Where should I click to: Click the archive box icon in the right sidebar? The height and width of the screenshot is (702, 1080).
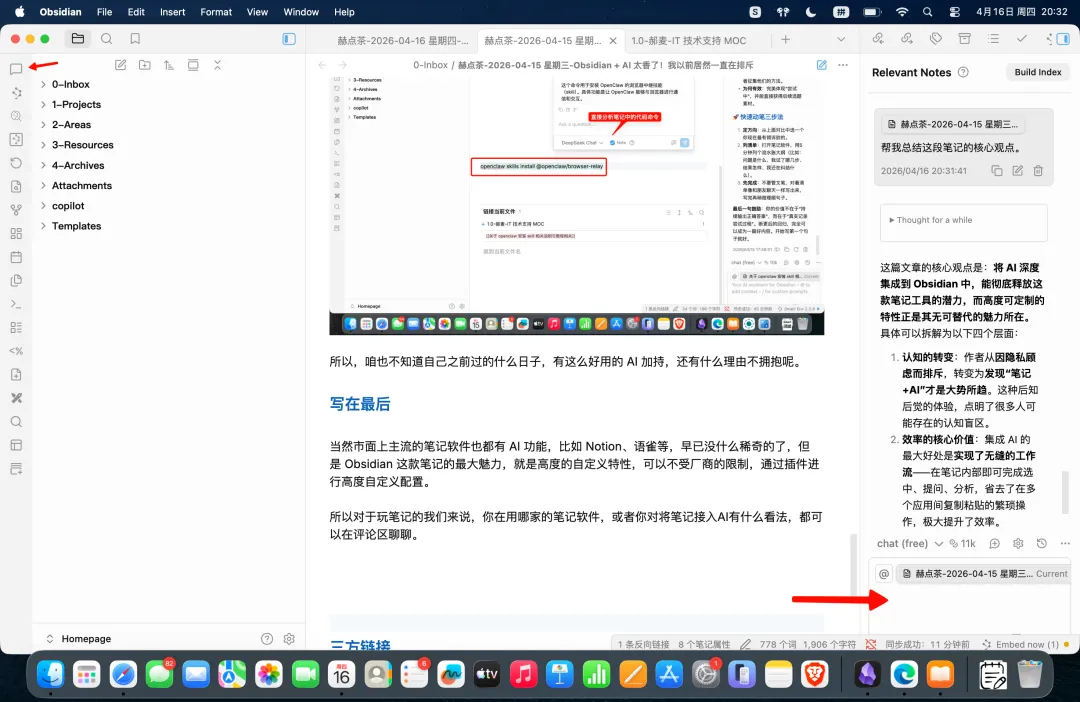click(x=964, y=39)
